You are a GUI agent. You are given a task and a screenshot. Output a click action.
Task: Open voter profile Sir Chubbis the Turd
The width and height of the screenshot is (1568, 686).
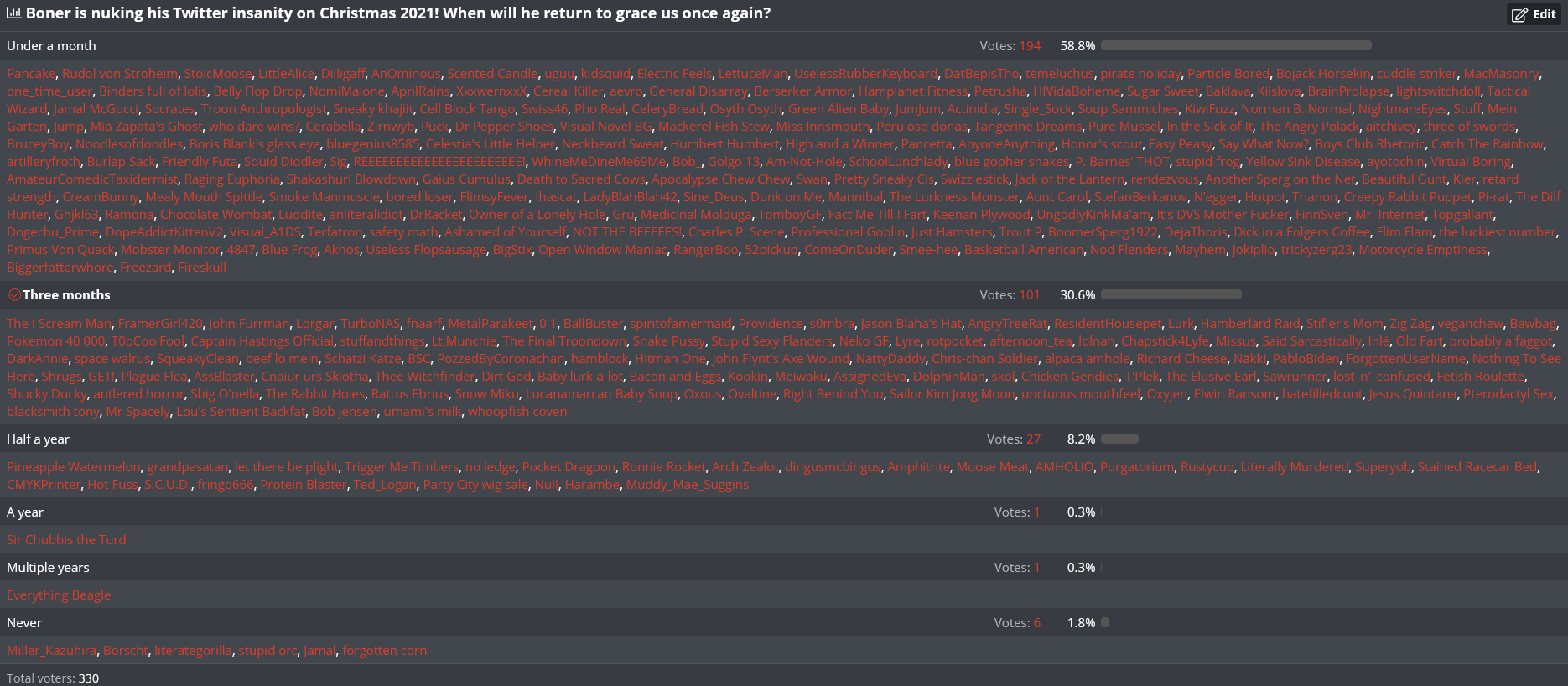point(66,540)
